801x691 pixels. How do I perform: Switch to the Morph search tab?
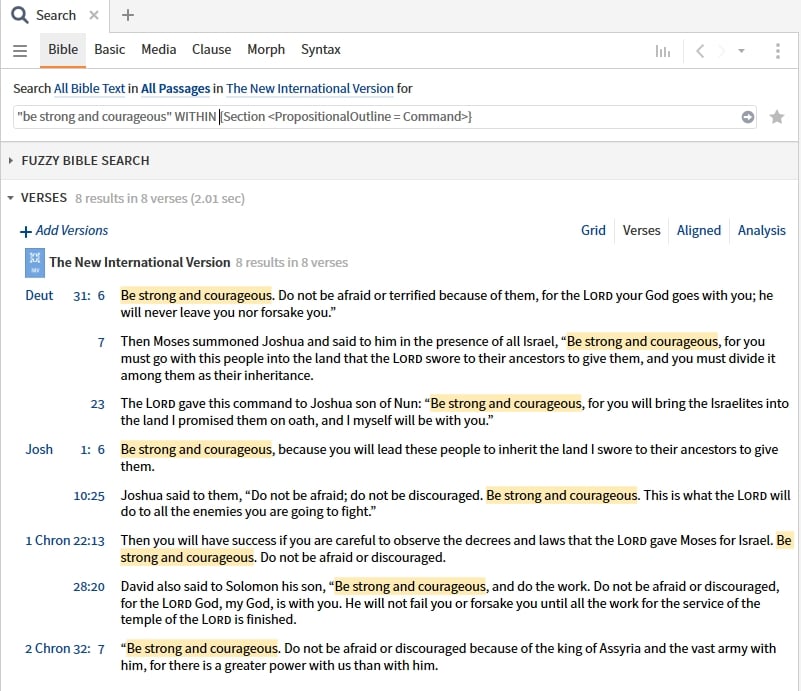pyautogui.click(x=266, y=50)
